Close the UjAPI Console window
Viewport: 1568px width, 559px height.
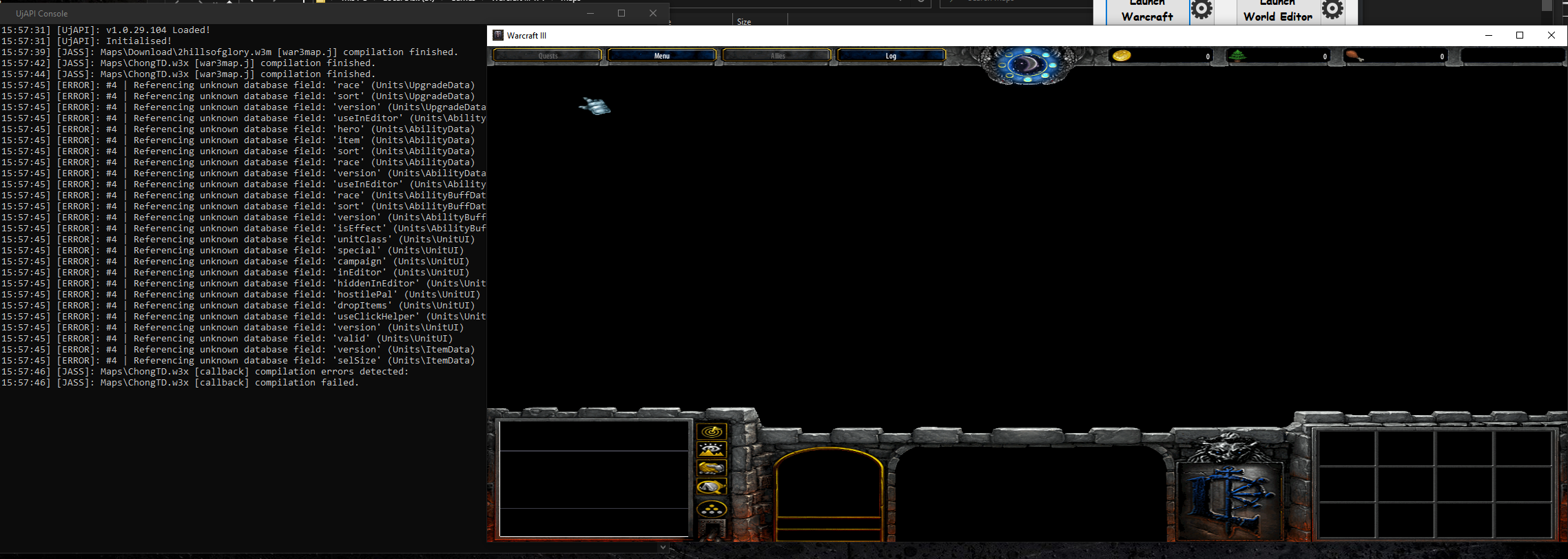pyautogui.click(x=653, y=13)
